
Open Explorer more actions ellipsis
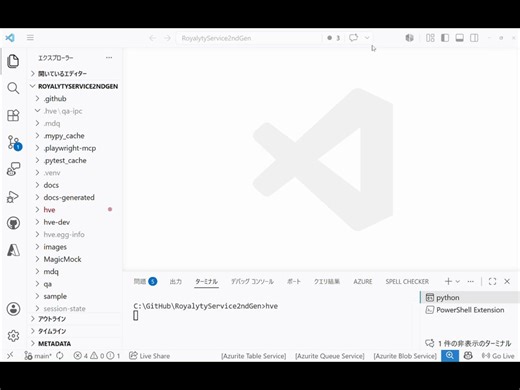[109, 58]
